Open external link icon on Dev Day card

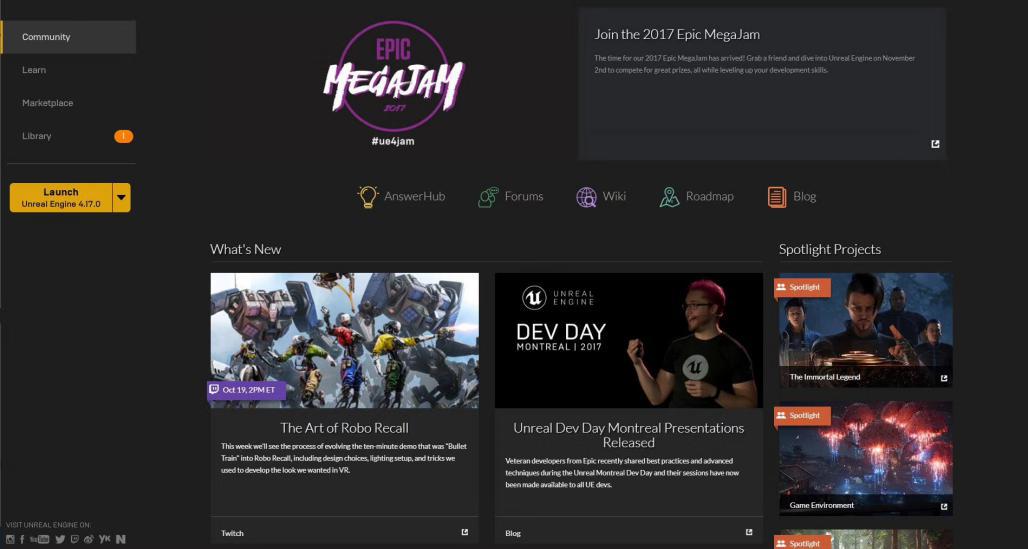[x=749, y=532]
